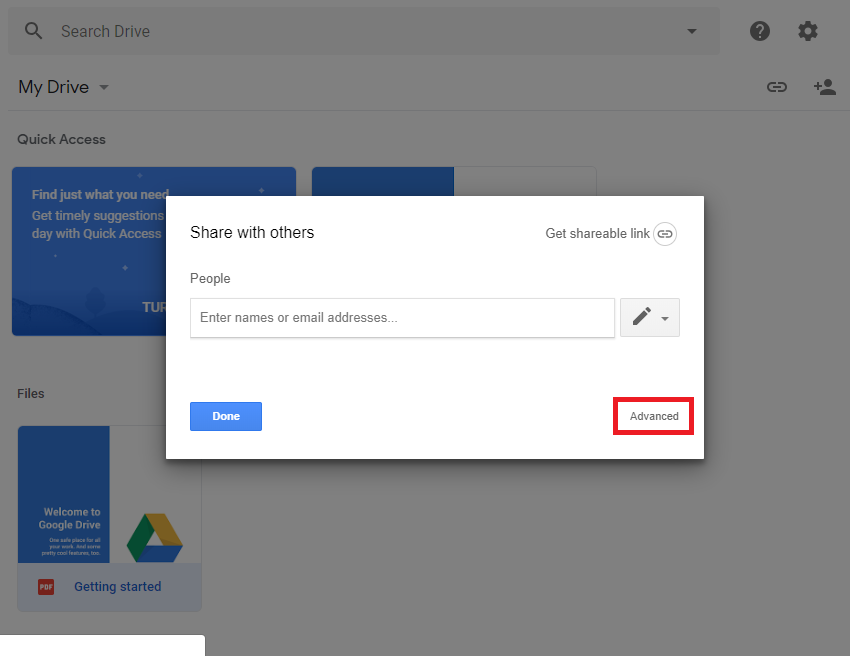Click the search magnifier icon
Screen dimensions: 850x656
(34, 31)
